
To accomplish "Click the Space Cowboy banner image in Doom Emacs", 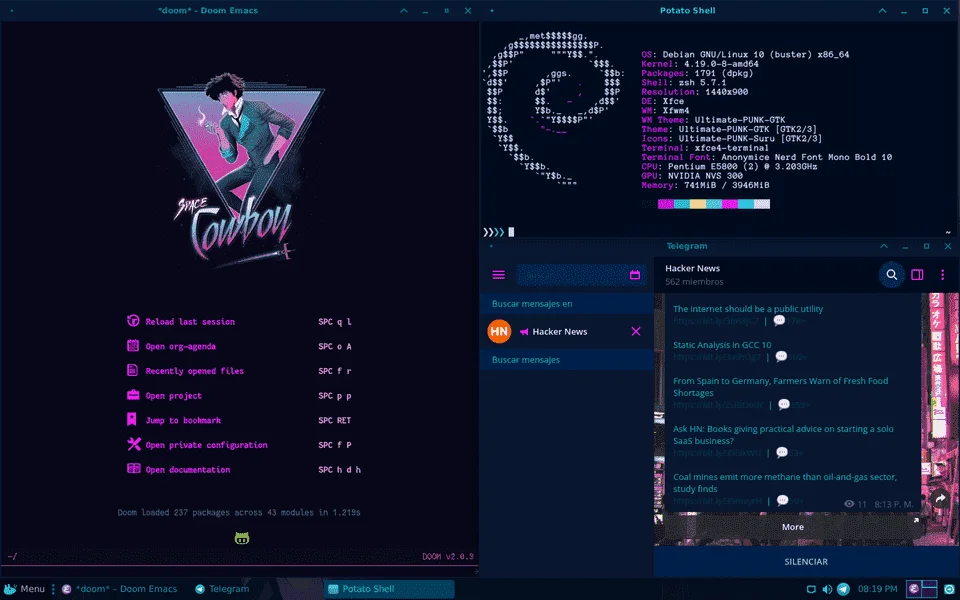I will click(241, 171).
